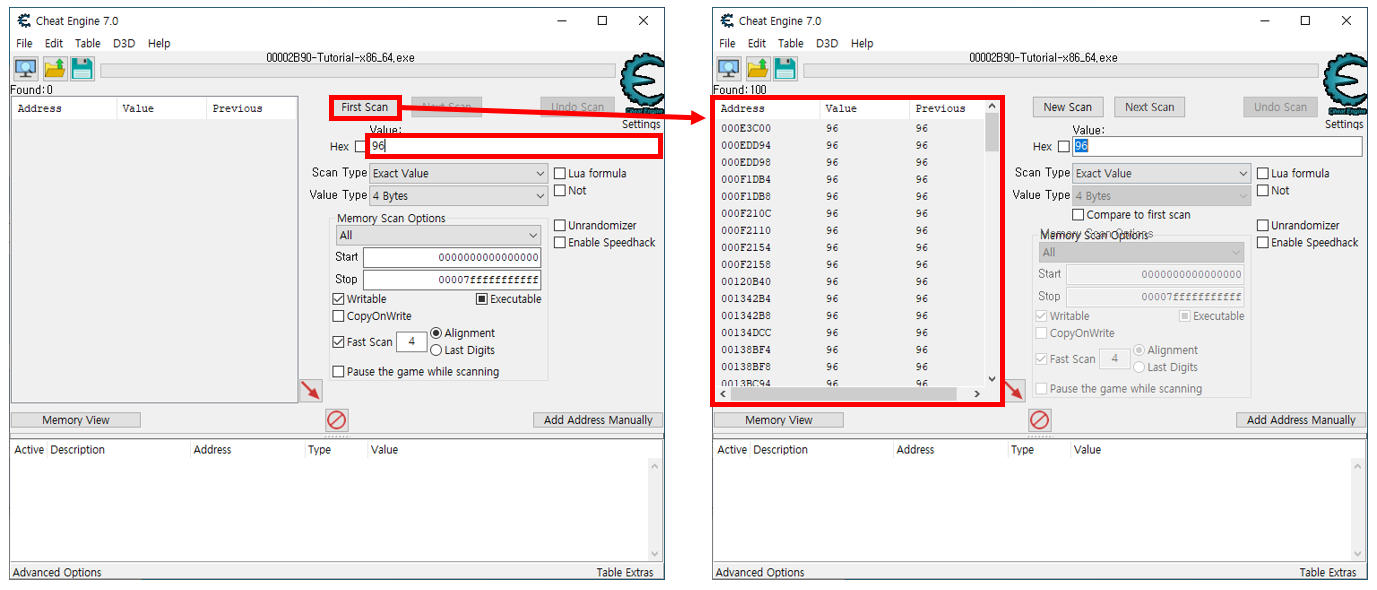
Task: Click red arrow add-to-list icon in left window
Action: (311, 390)
